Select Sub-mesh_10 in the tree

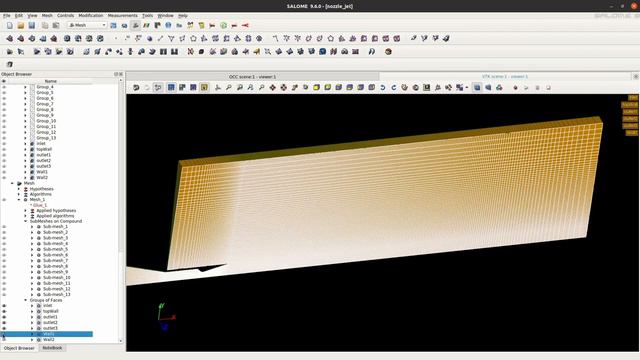[57, 278]
